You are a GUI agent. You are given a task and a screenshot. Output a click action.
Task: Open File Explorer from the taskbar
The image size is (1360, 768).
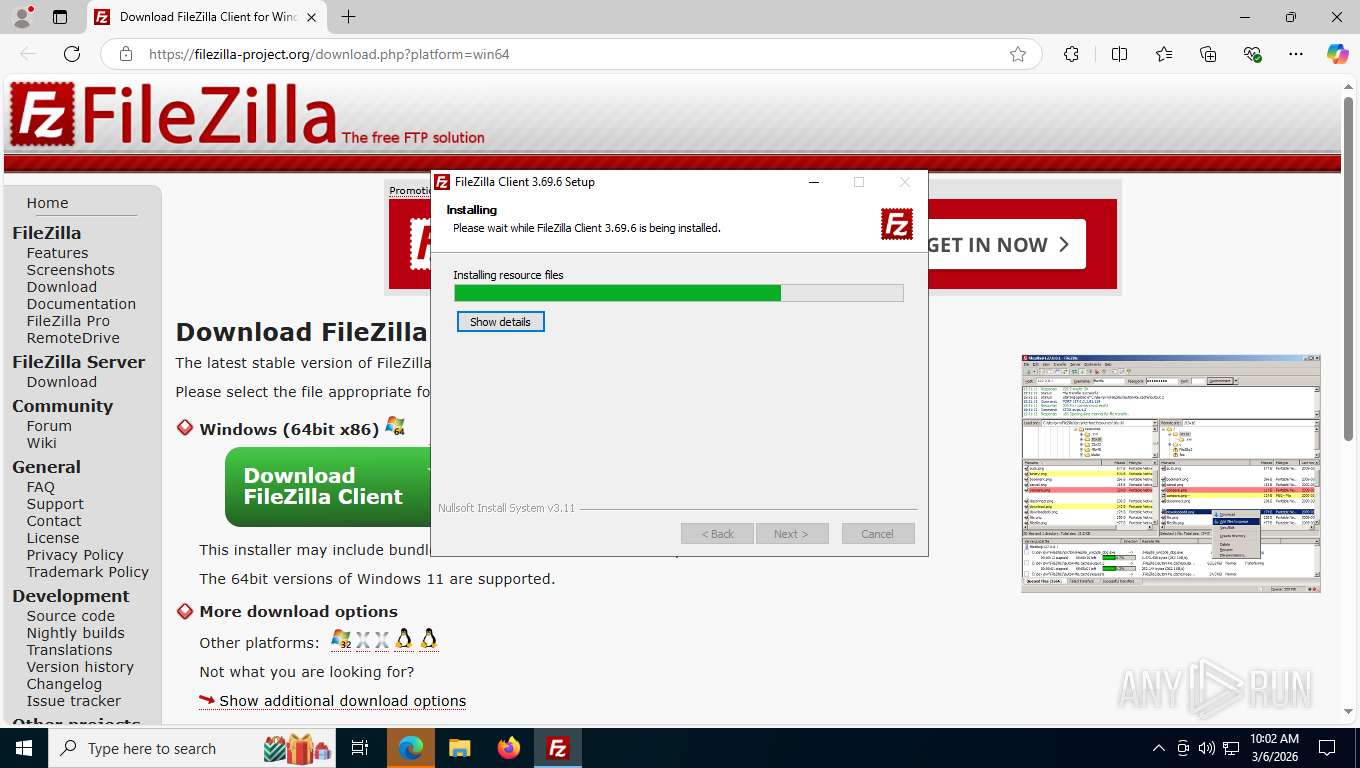pyautogui.click(x=460, y=748)
